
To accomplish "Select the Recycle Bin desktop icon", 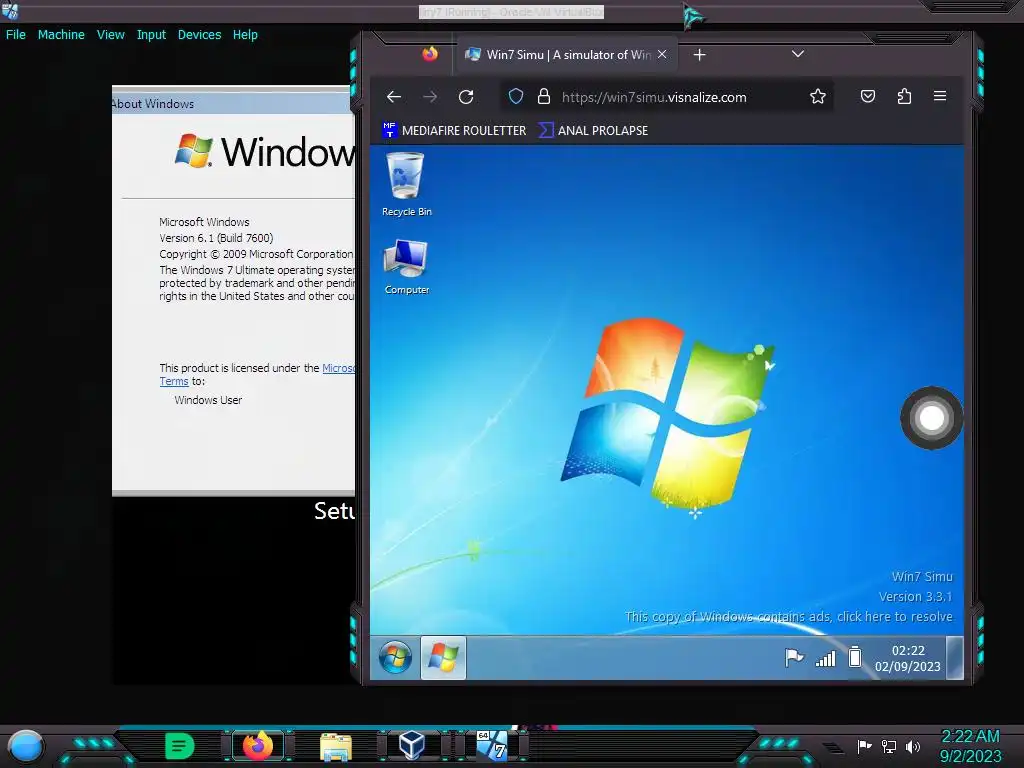I will tap(406, 184).
